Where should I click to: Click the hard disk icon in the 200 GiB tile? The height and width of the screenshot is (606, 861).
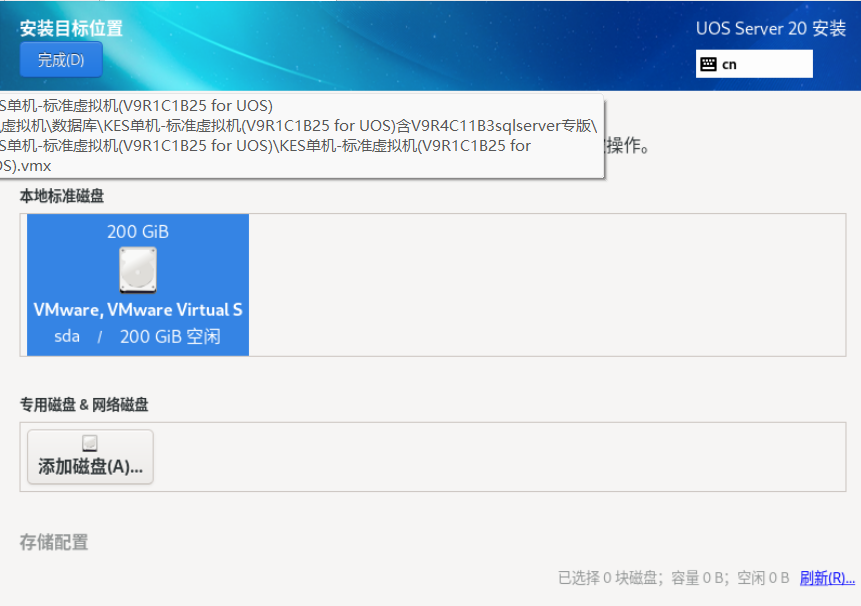[x=138, y=270]
